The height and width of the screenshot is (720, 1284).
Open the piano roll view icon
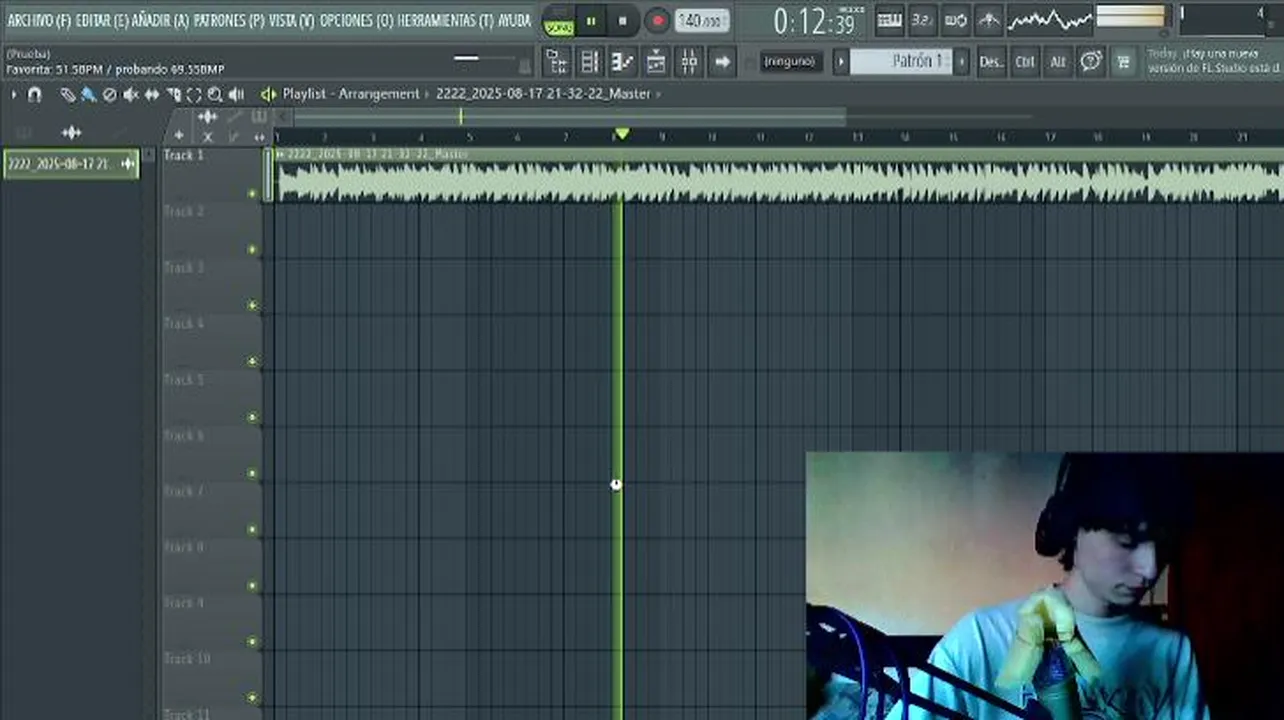point(623,61)
